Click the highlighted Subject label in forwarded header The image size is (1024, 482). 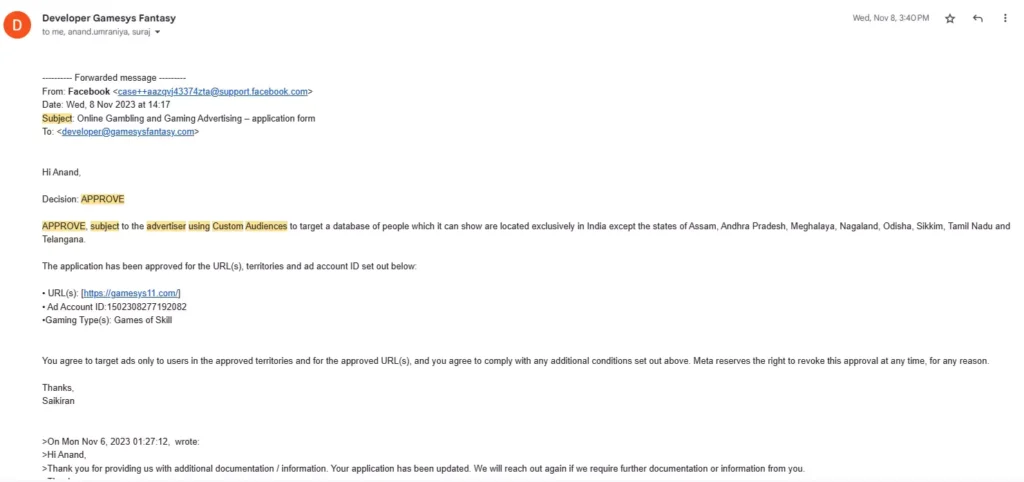pyautogui.click(x=57, y=118)
